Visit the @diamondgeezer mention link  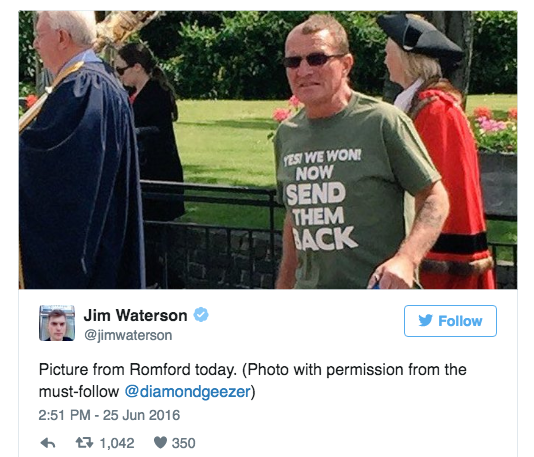point(188,392)
